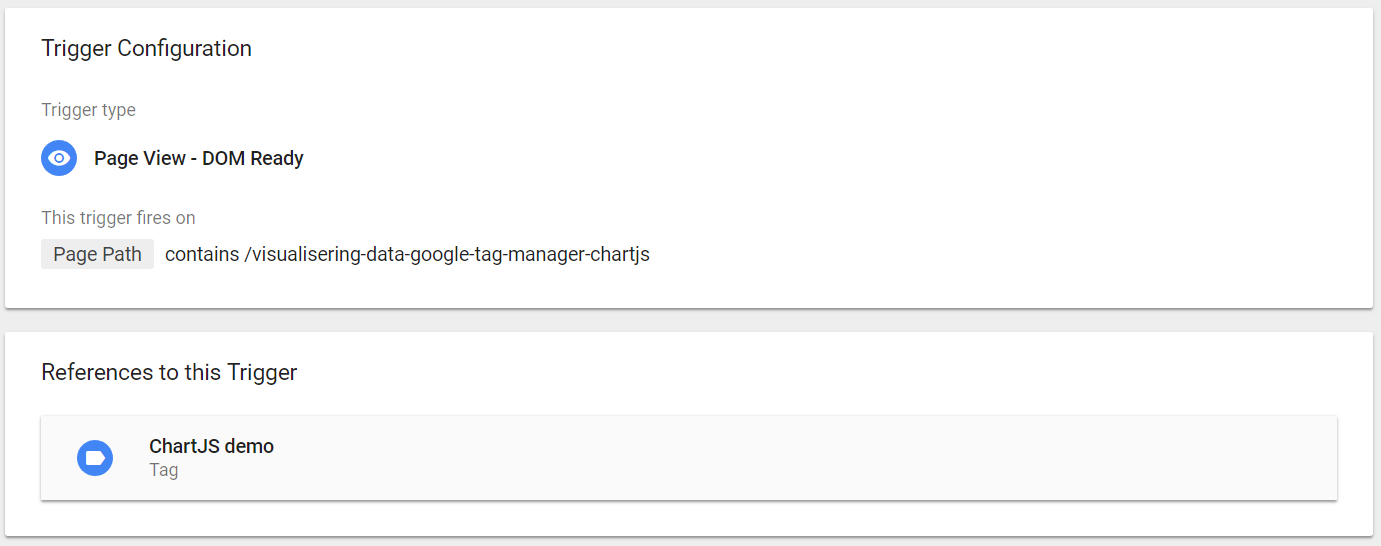
Task: Click blank space right of Page View type
Action: point(800,158)
